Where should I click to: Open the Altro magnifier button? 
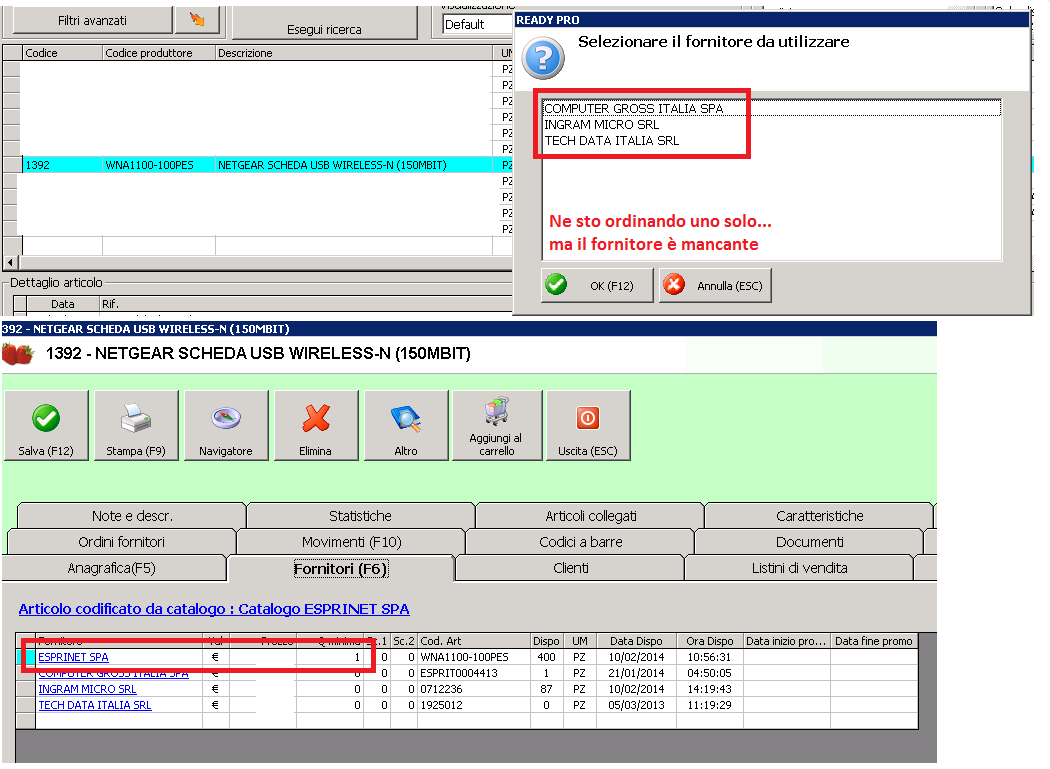(406, 425)
